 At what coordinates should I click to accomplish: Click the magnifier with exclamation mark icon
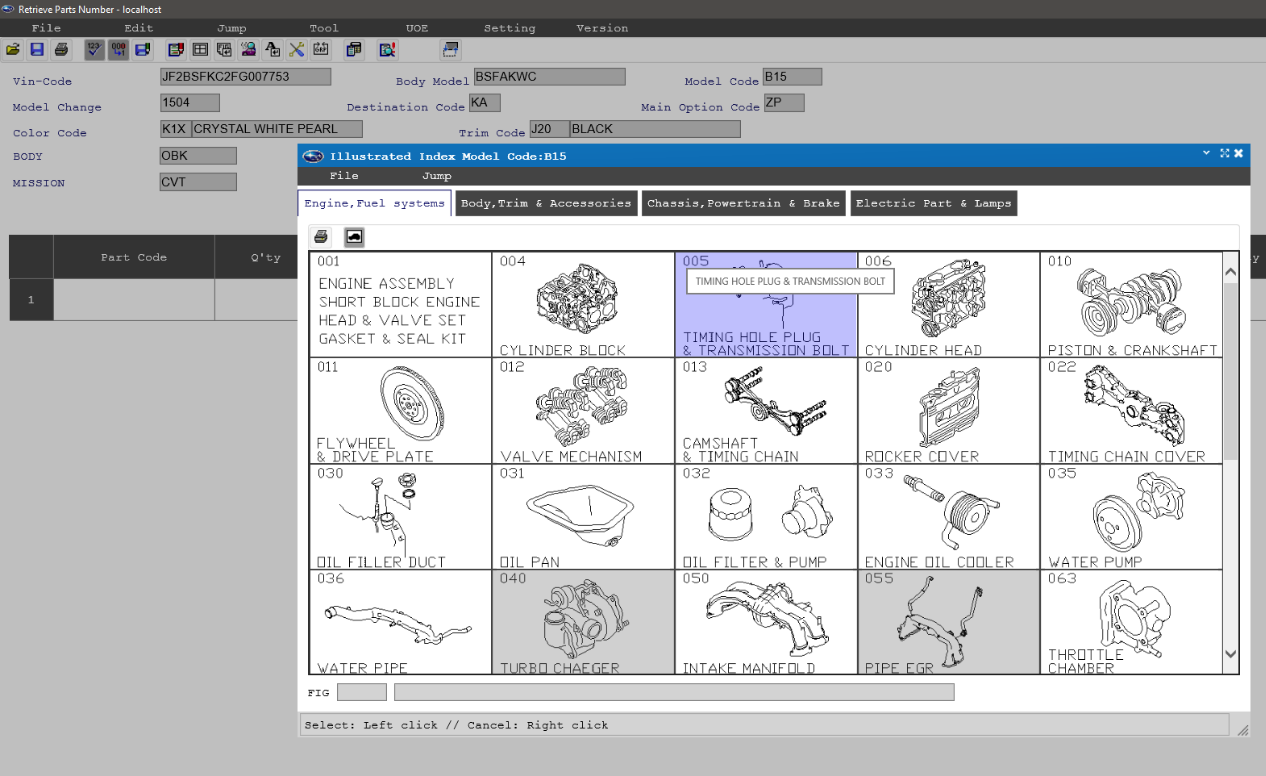pyautogui.click(x=387, y=49)
